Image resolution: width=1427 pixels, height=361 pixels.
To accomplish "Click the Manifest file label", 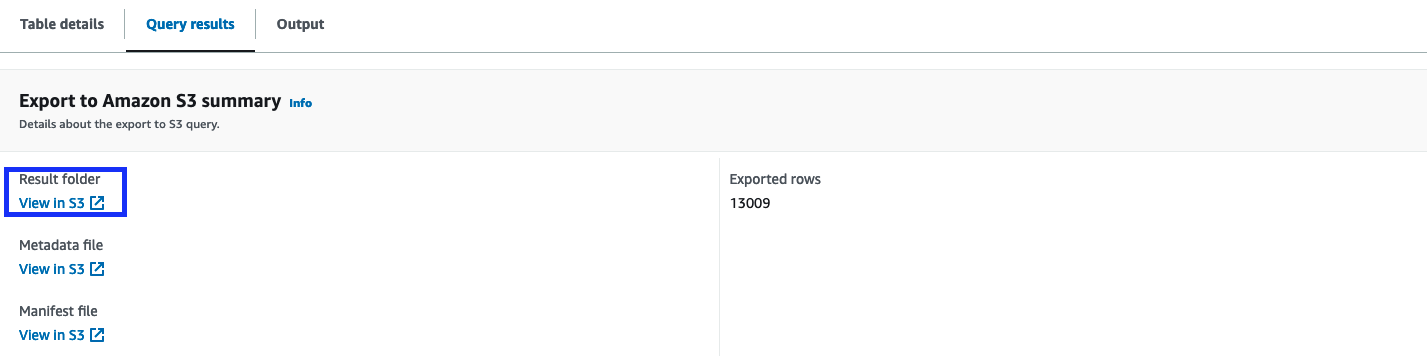I will [x=58, y=311].
